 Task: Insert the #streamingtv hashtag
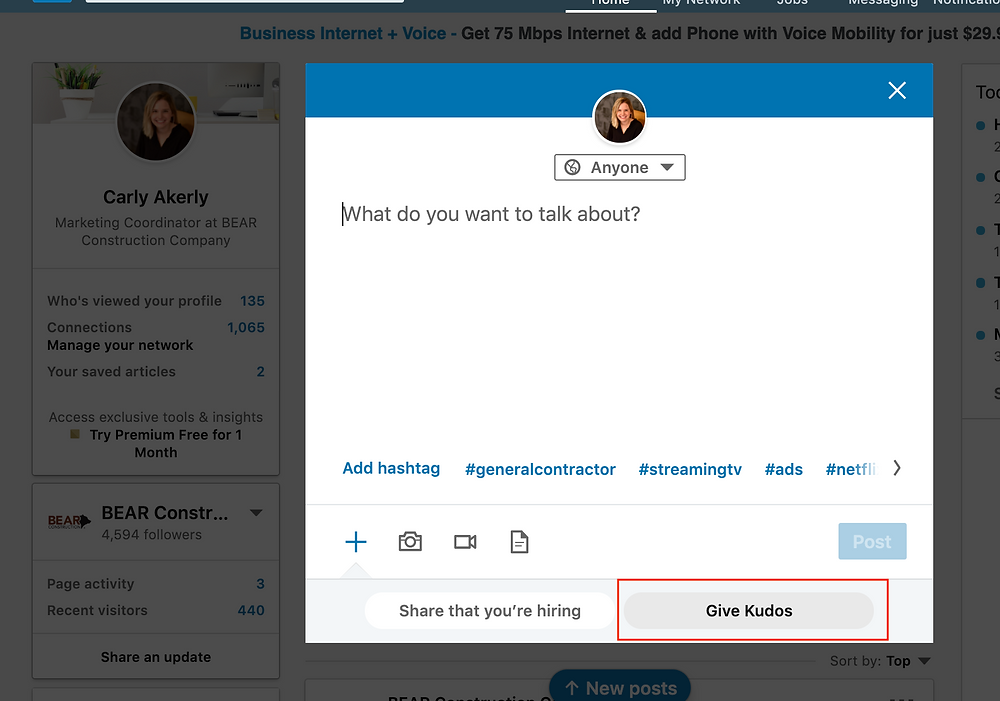[690, 469]
